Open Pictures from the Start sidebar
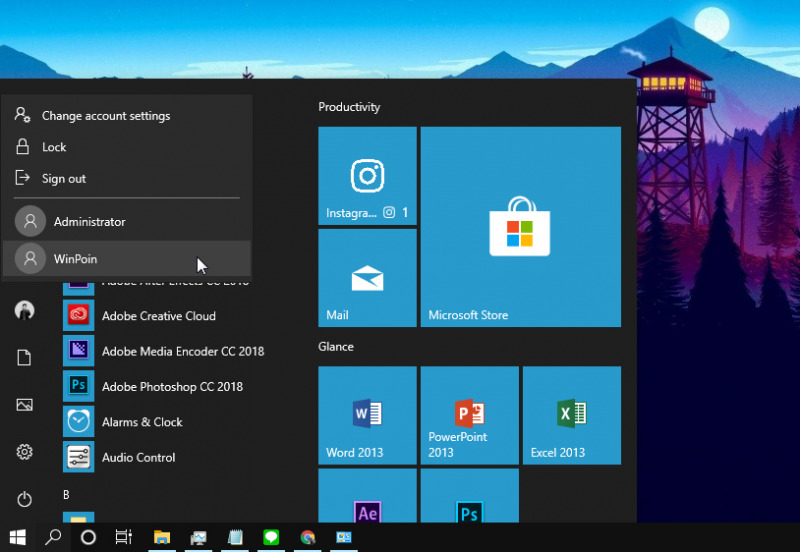The width and height of the screenshot is (800, 552). (x=24, y=405)
